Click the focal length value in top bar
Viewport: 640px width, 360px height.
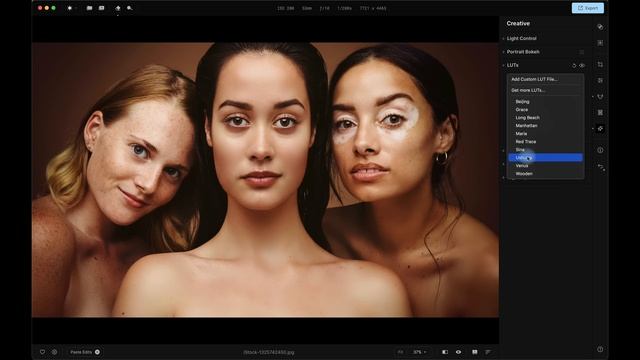(x=307, y=8)
